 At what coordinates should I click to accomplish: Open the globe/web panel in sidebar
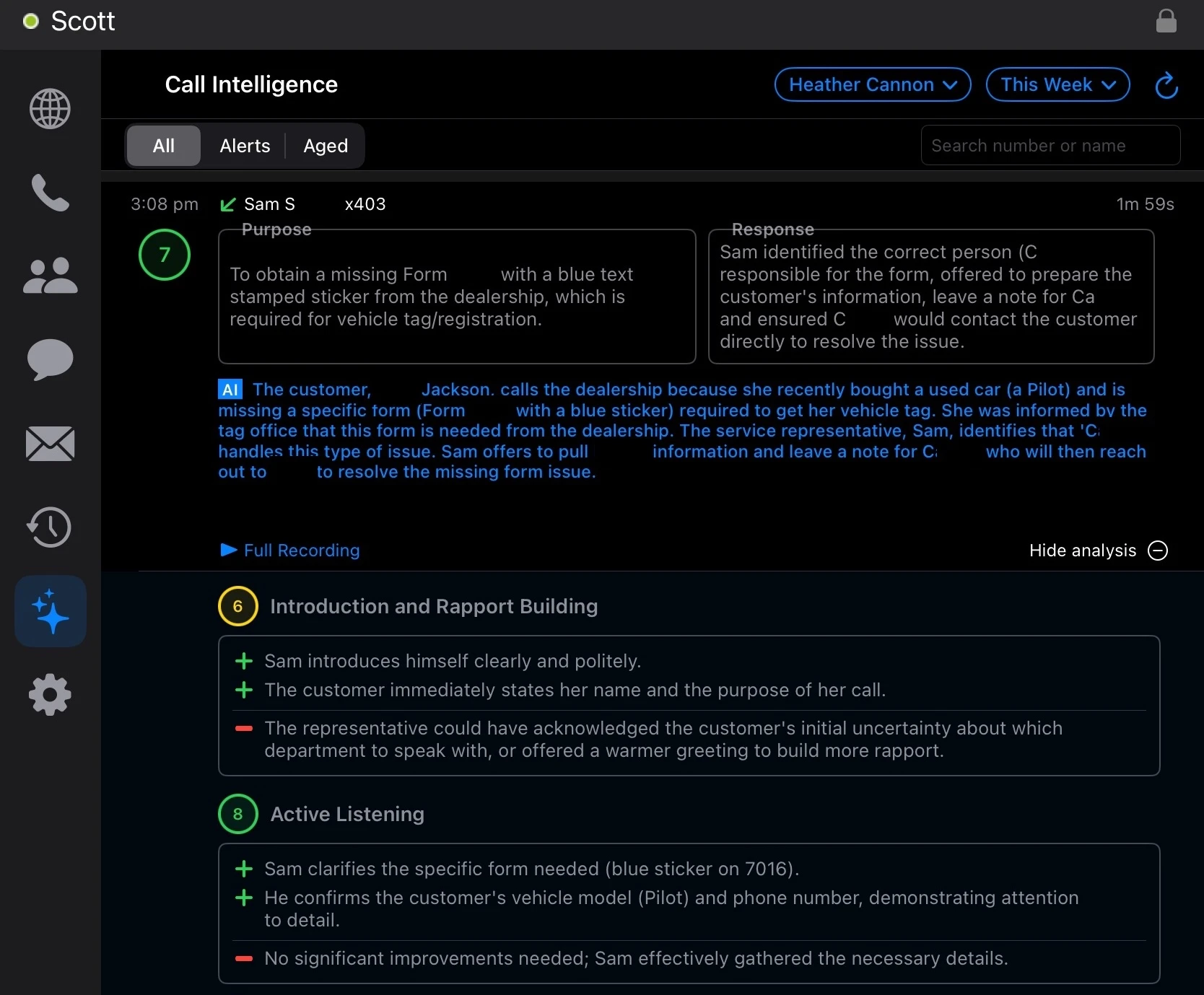pyautogui.click(x=49, y=109)
